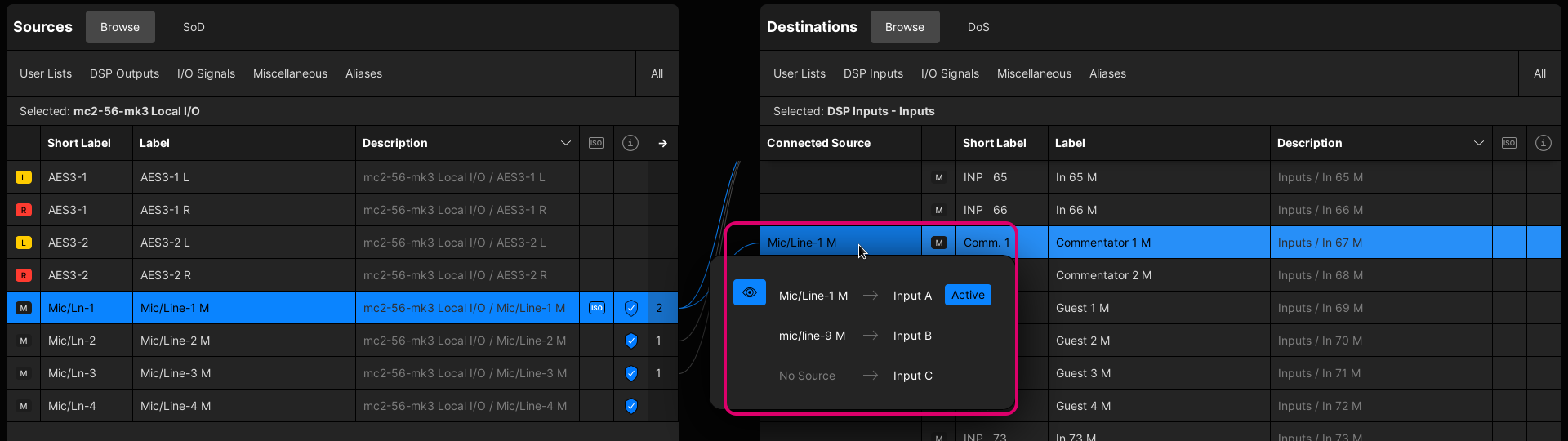The width and height of the screenshot is (1568, 441).
Task: Click the shield icon in Mic/Line-4 row
Action: [630, 406]
